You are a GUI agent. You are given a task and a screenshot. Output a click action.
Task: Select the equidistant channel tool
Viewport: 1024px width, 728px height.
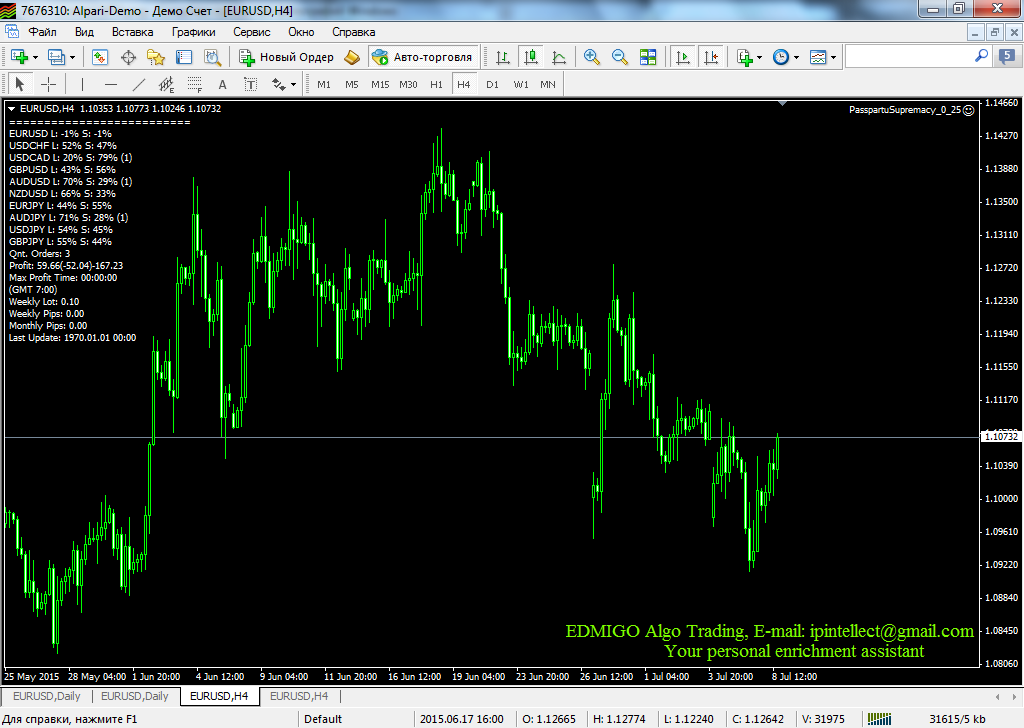(167, 84)
